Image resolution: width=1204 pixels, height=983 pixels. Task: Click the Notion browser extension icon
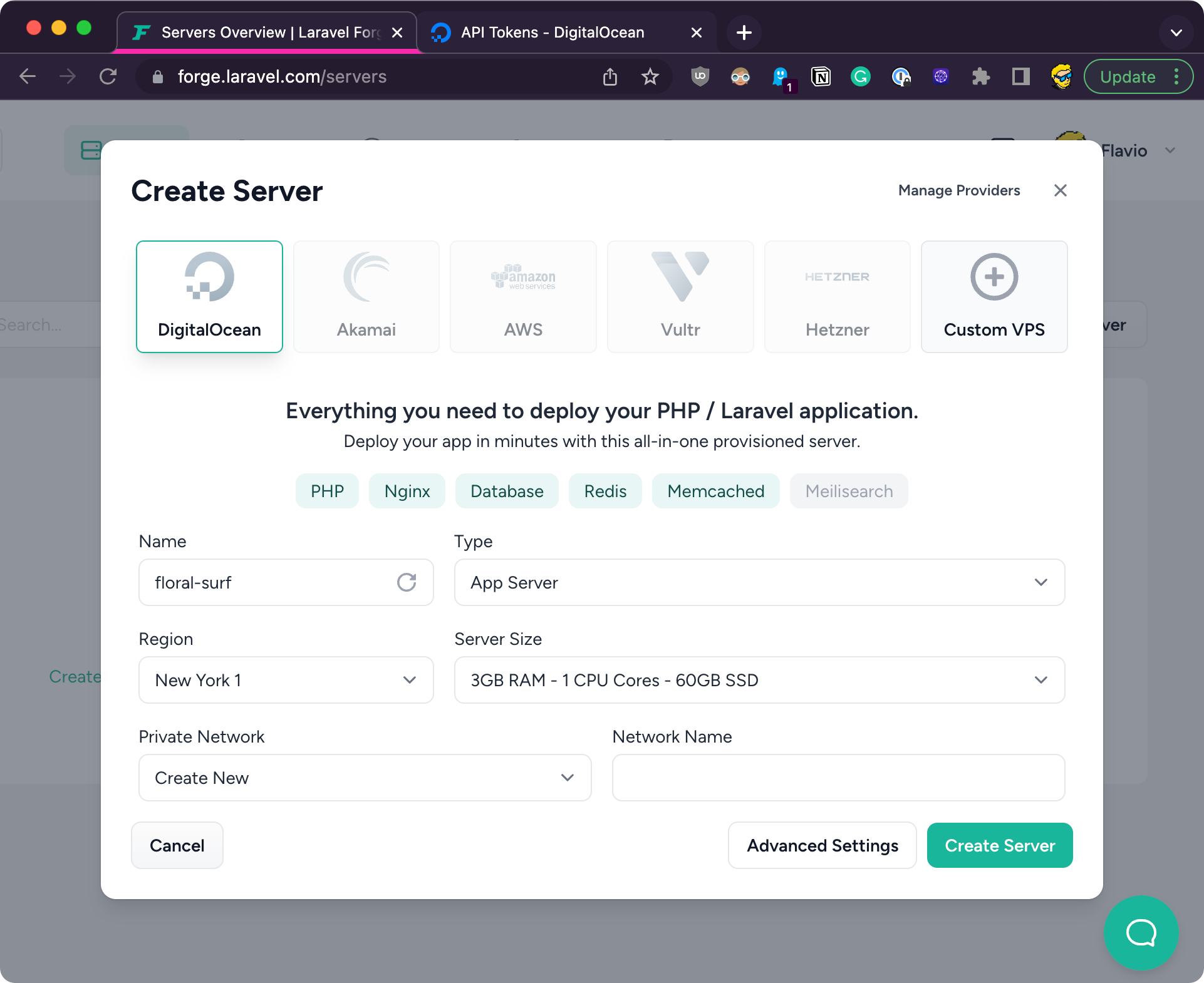820,76
